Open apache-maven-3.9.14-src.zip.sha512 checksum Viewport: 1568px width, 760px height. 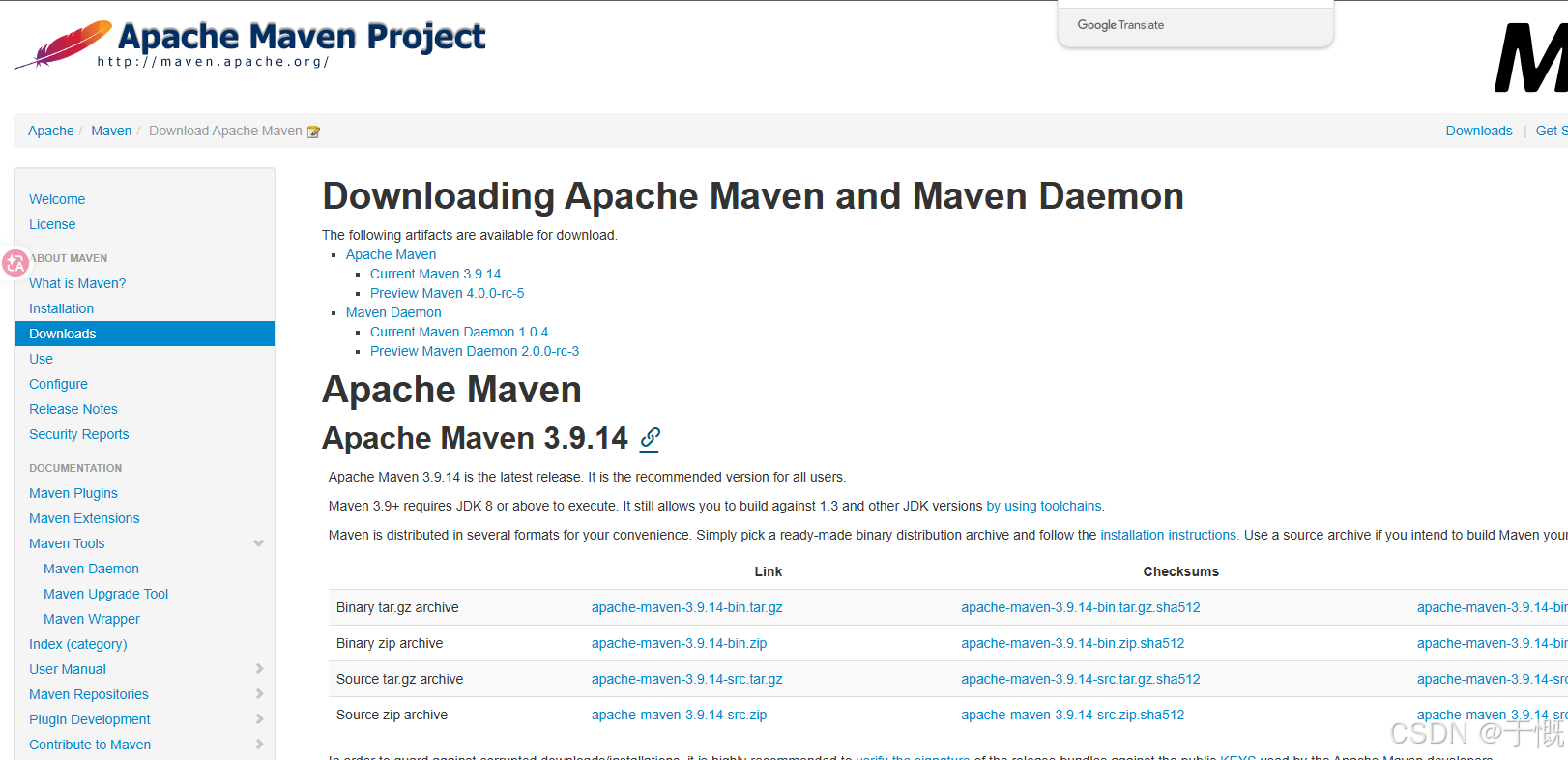click(x=1073, y=715)
